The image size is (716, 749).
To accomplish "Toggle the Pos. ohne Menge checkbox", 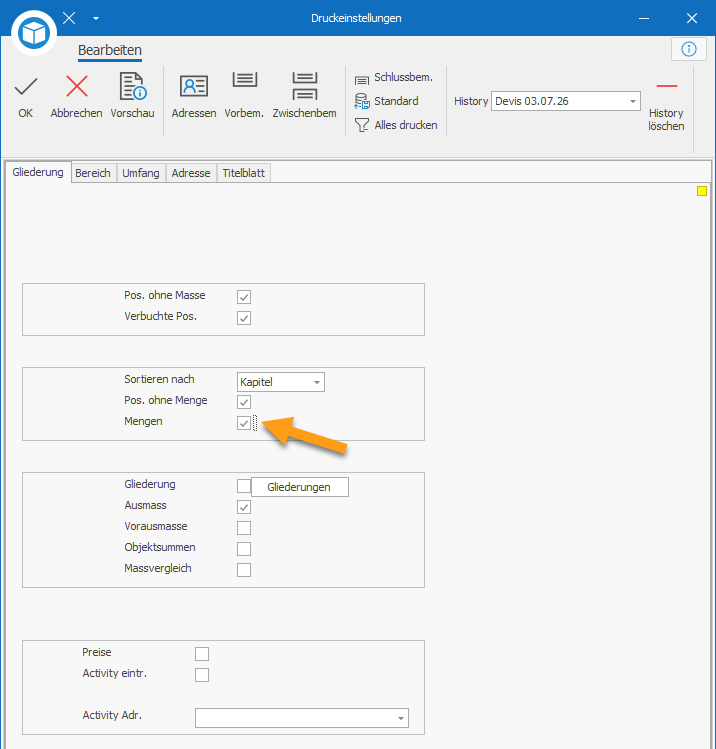I will [244, 402].
